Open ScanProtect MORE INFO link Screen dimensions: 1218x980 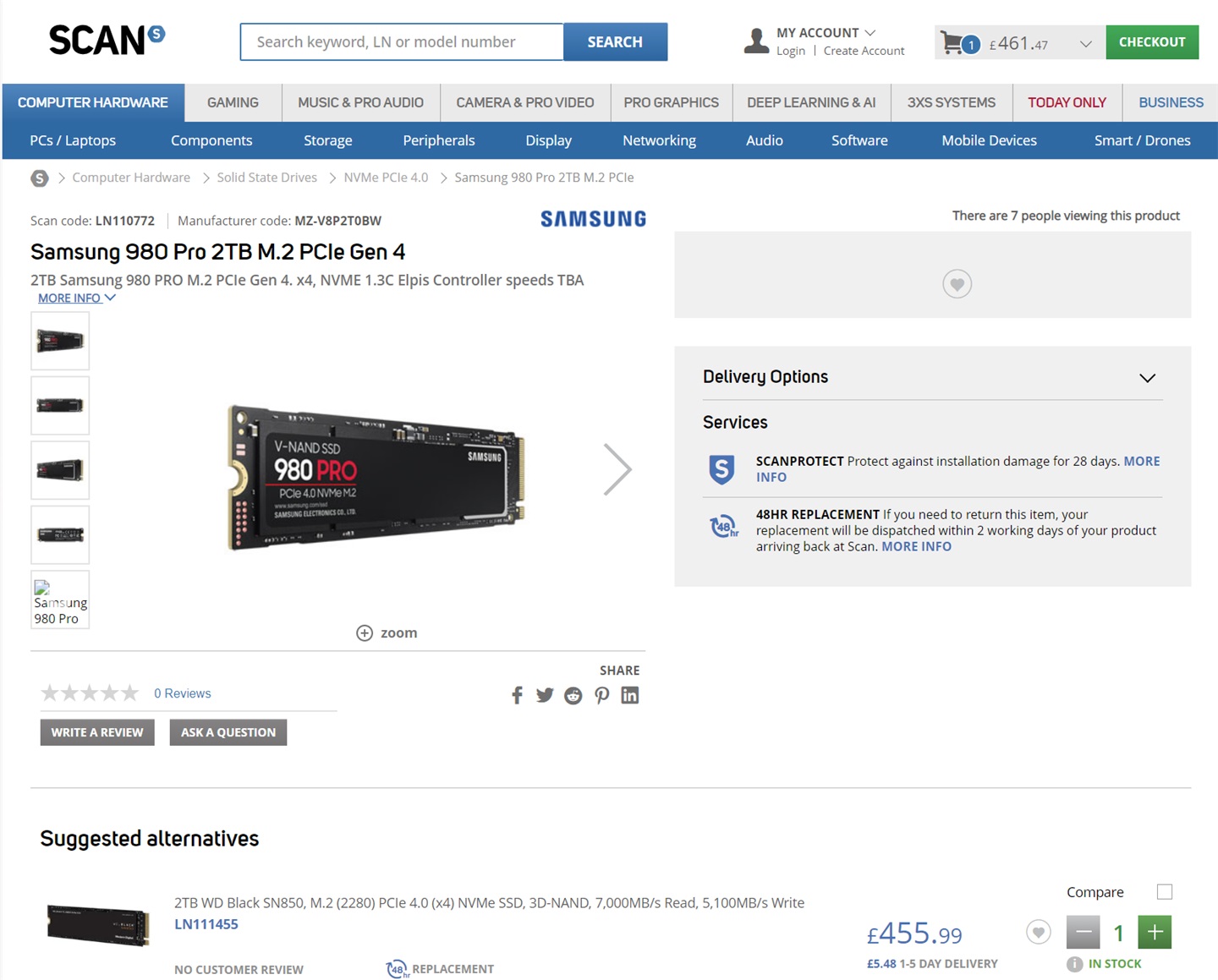pos(957,469)
